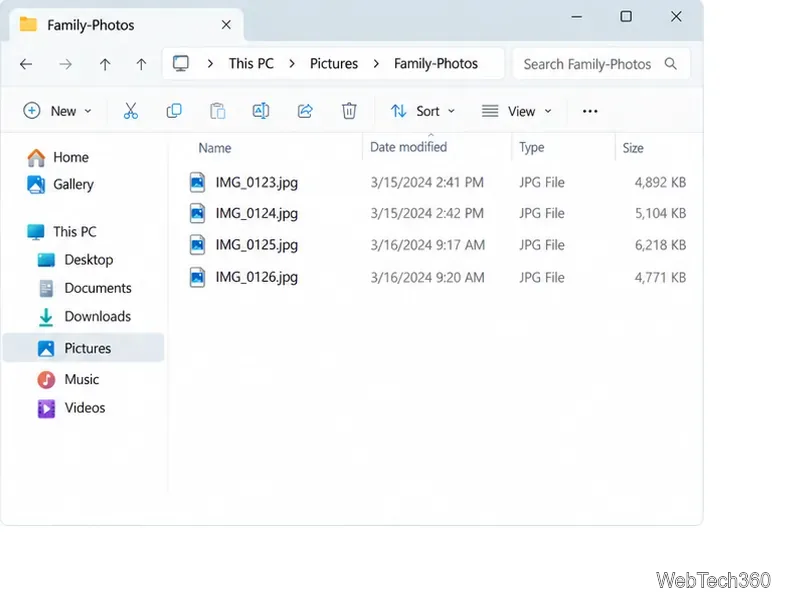Sort by Date modified column header
Viewport: 788px width, 608px height.
coord(409,147)
